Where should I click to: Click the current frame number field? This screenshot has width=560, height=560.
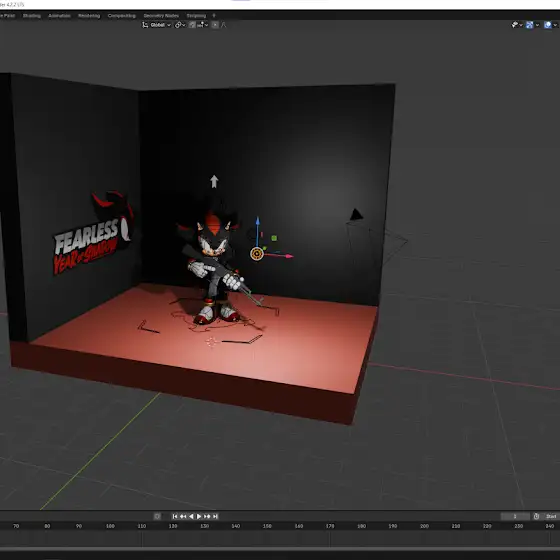[515, 516]
